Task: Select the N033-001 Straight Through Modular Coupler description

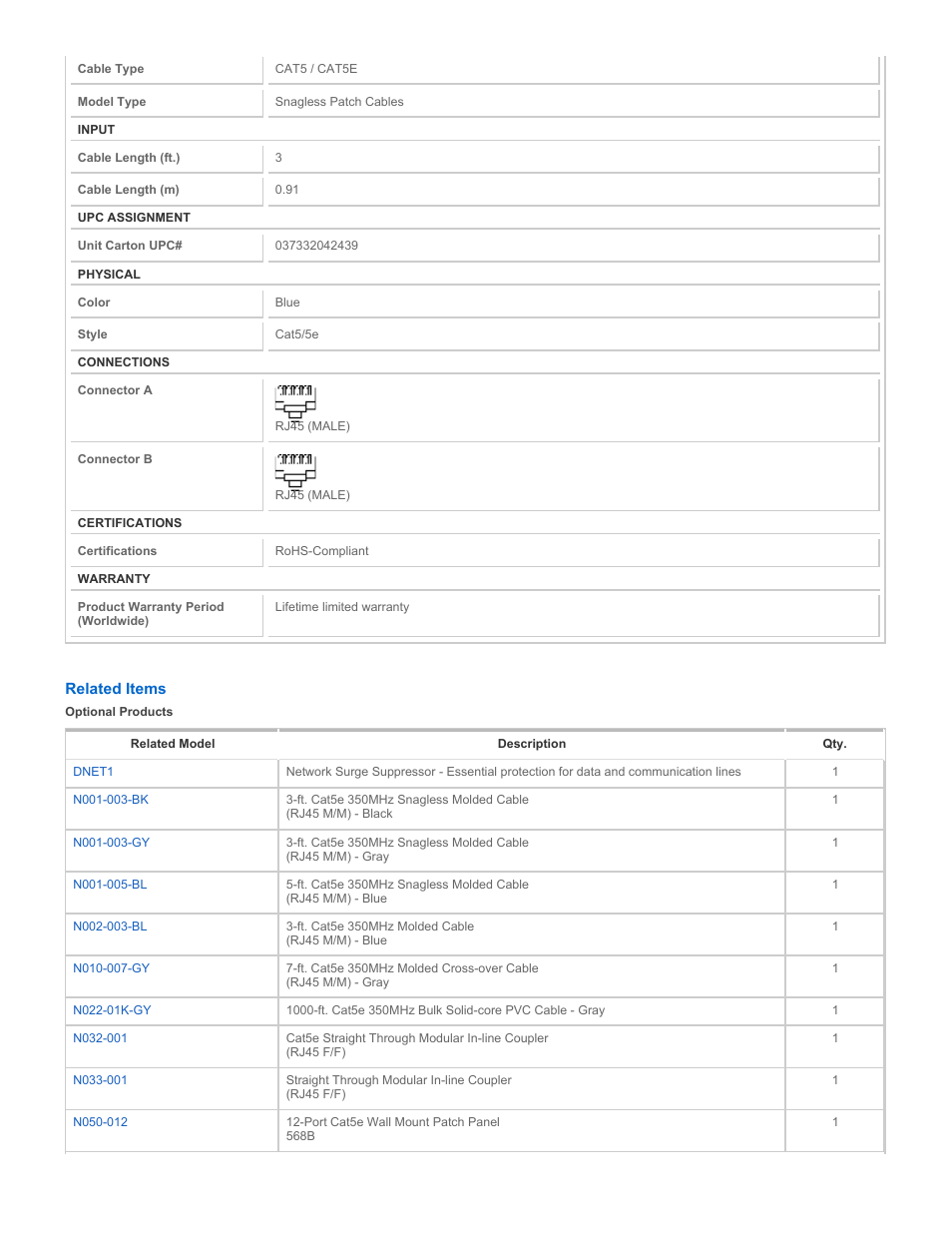Action: (398, 1087)
